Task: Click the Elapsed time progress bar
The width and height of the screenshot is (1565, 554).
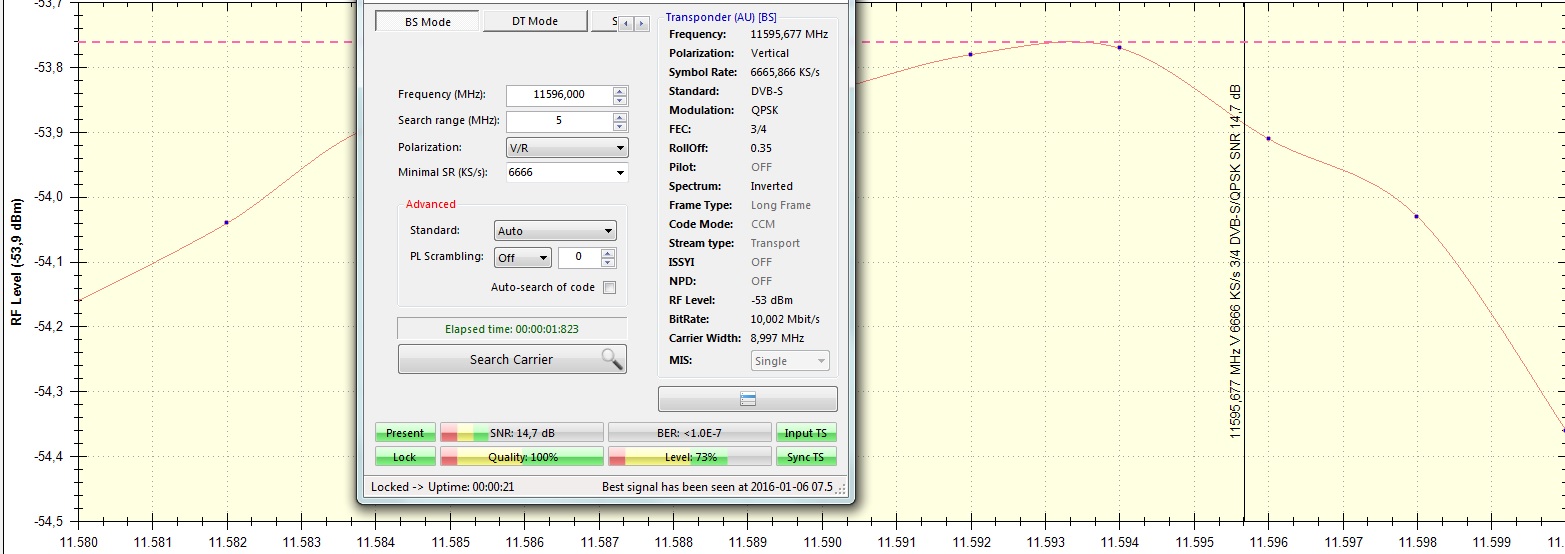Action: [x=512, y=328]
